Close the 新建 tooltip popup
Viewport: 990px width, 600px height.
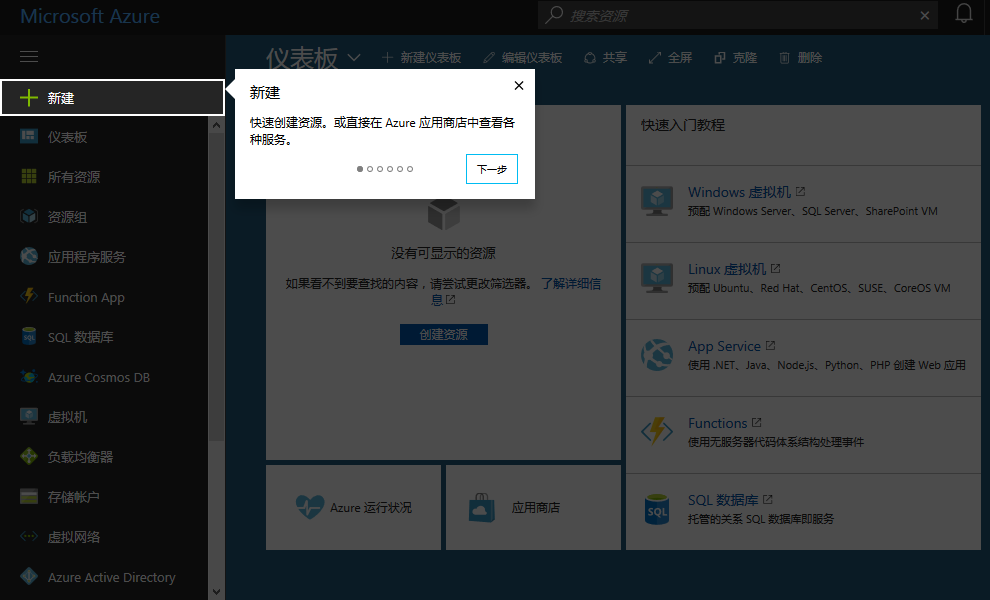pyautogui.click(x=518, y=86)
